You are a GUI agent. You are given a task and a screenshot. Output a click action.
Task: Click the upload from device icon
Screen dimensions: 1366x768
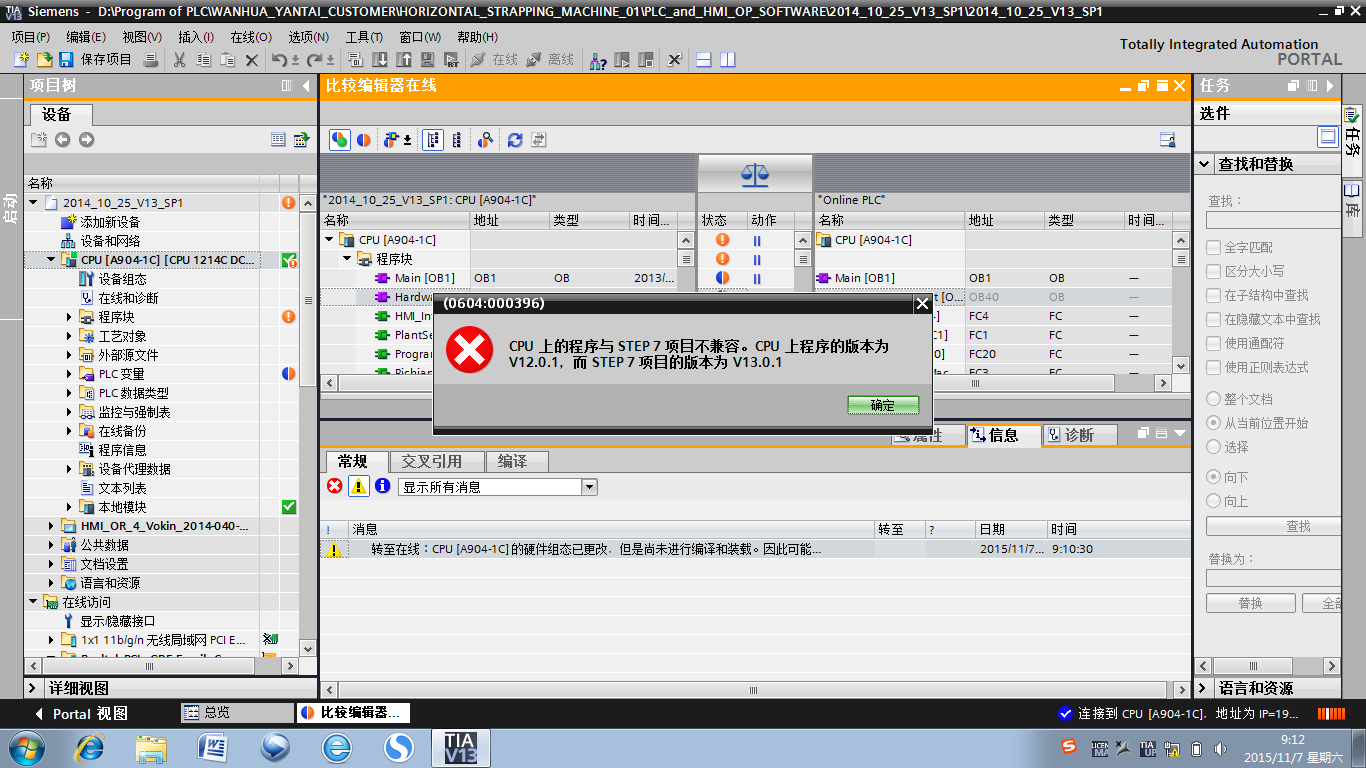(x=404, y=60)
